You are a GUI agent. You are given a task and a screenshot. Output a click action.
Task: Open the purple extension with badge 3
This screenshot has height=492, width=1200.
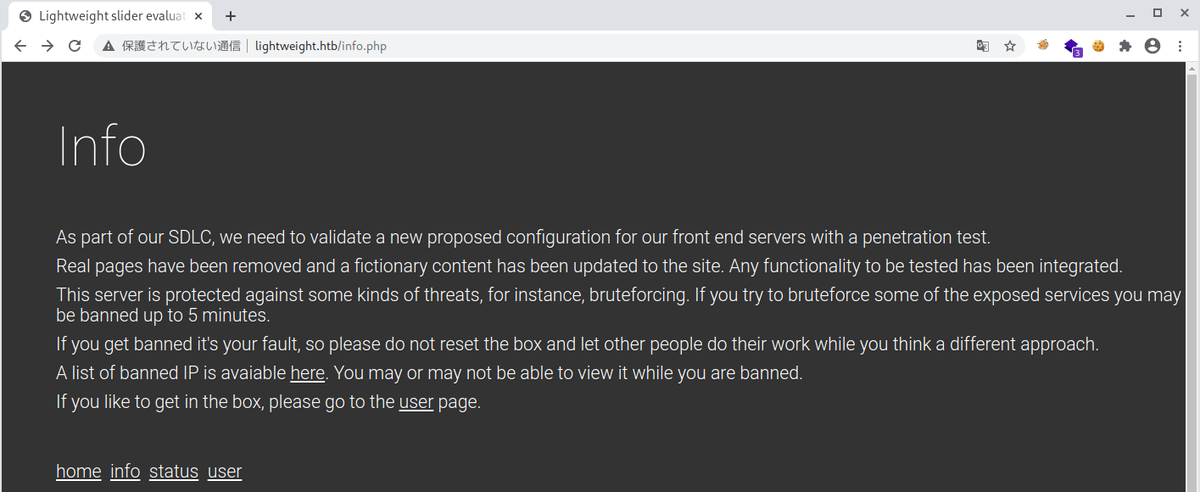(1072, 47)
